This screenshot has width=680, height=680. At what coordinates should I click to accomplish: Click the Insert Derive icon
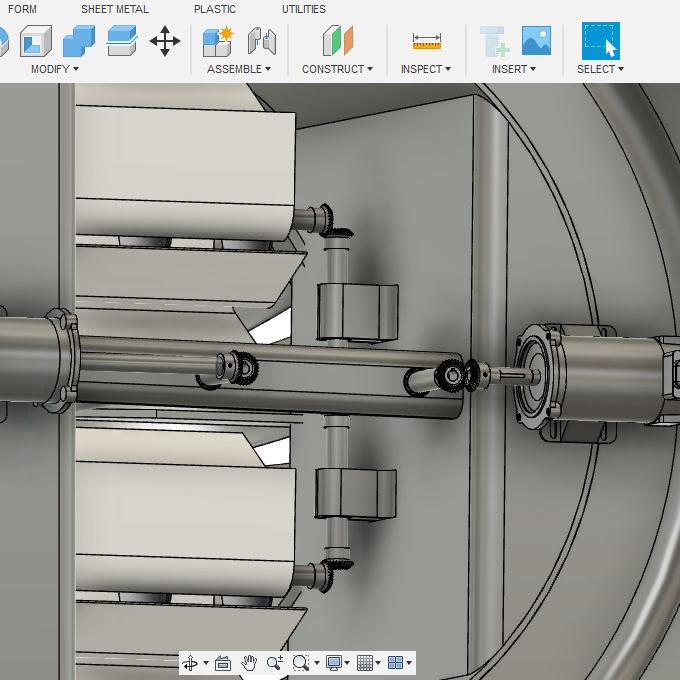(x=494, y=42)
